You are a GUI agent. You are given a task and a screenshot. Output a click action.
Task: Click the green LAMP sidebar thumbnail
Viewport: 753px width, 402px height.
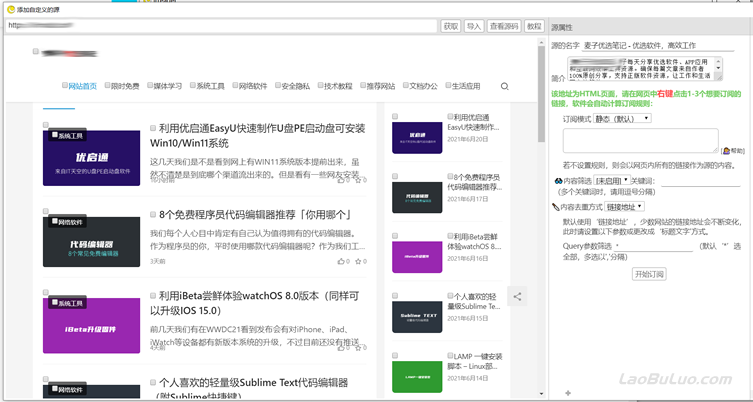tap(417, 377)
